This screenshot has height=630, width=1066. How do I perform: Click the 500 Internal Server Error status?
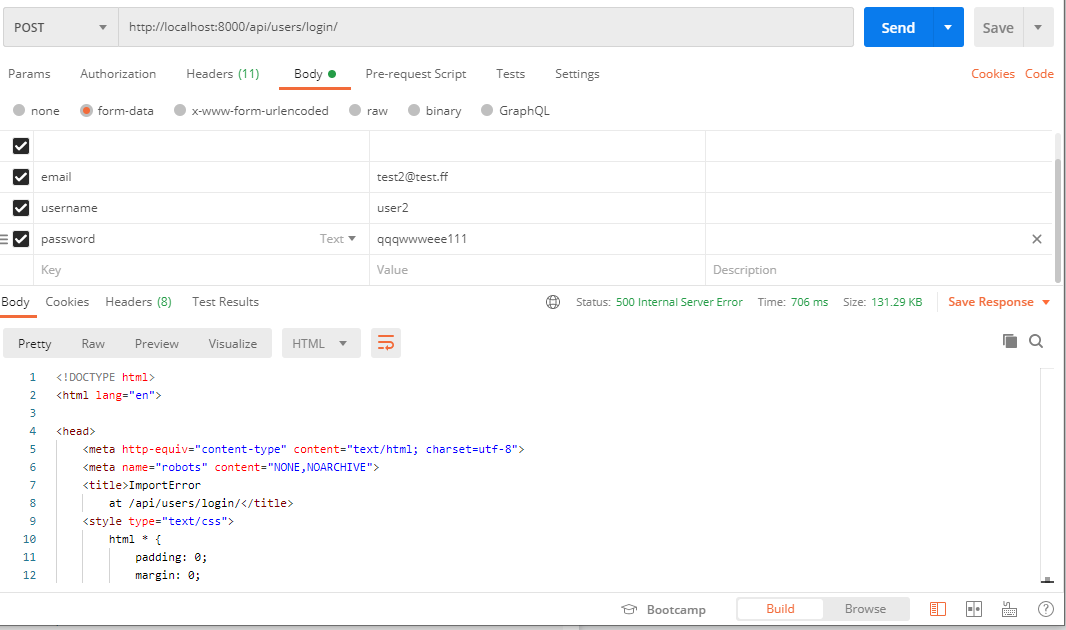pos(679,302)
